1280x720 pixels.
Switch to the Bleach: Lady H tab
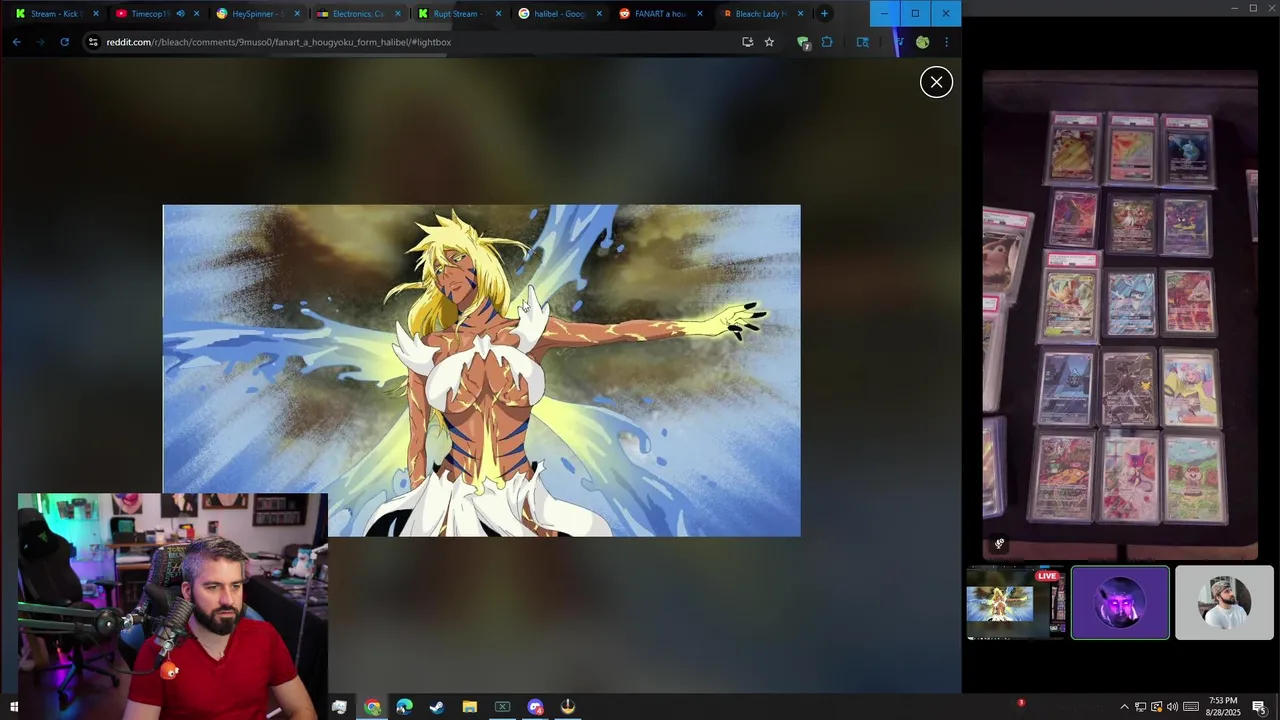coord(760,14)
